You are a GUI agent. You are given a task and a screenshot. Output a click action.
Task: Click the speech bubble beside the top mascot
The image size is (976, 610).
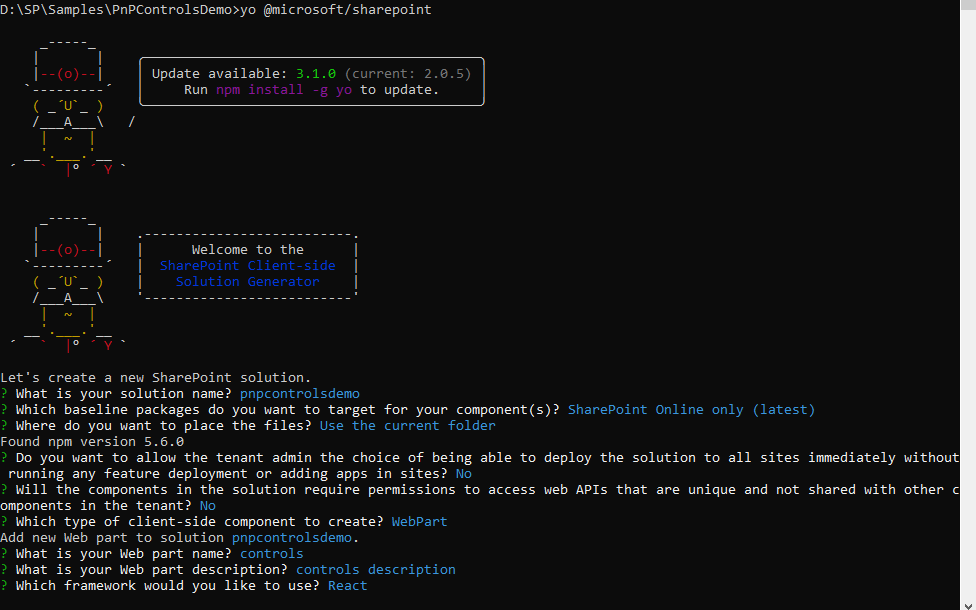313,82
